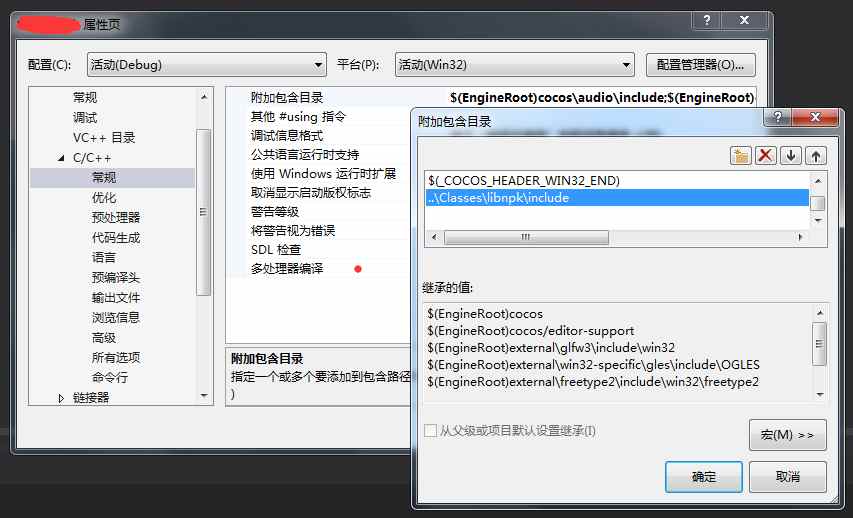The image size is (853, 518).
Task: Toggle 从父级或项目默认设置继承 checkbox
Action: click(430, 431)
